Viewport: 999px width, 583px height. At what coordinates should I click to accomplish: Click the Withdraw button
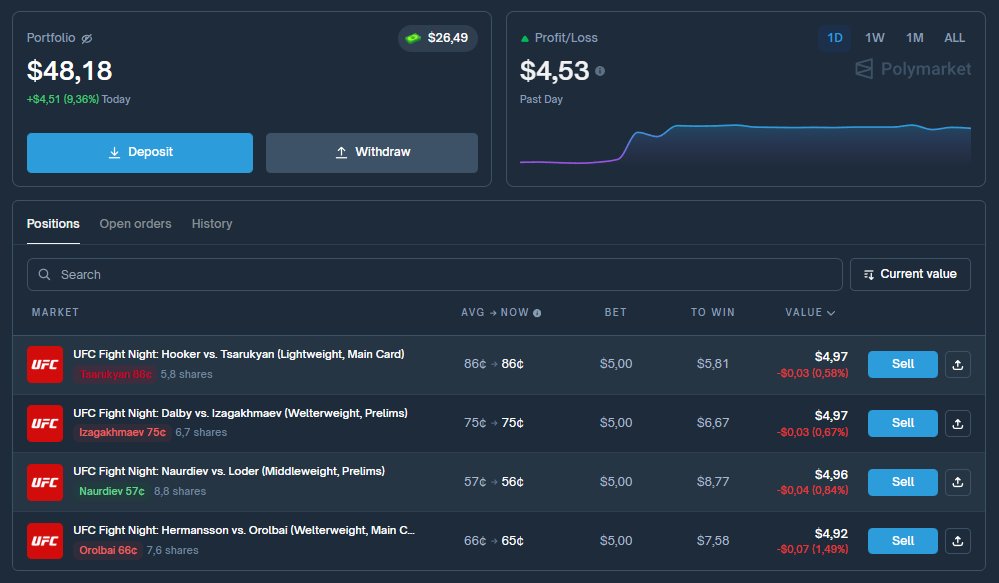click(x=371, y=153)
